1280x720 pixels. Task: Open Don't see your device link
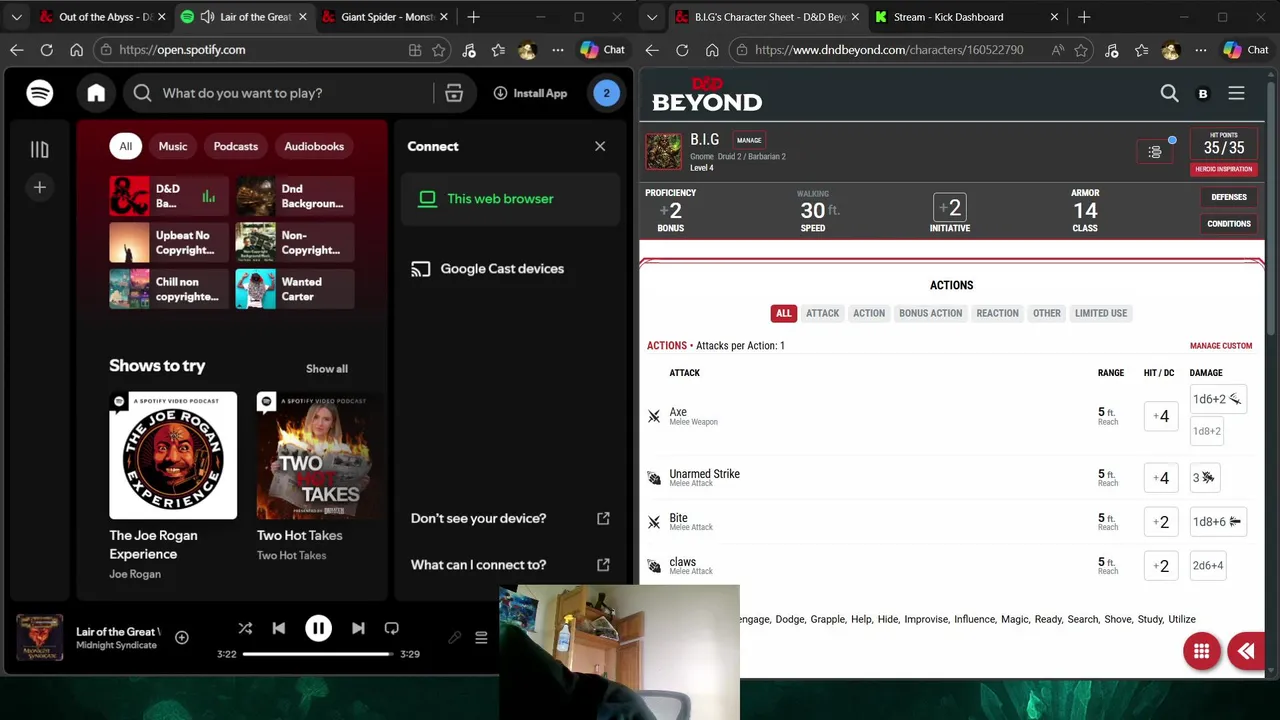tap(510, 518)
